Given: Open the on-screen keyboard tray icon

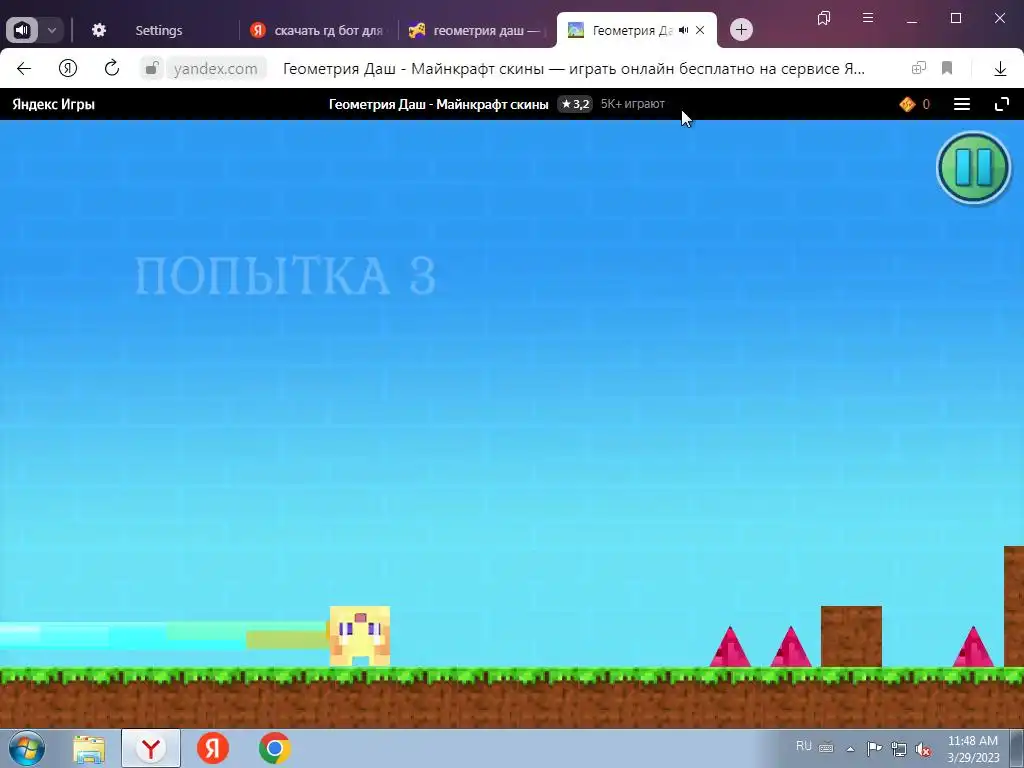Looking at the screenshot, I should pyautogui.click(x=826, y=748).
